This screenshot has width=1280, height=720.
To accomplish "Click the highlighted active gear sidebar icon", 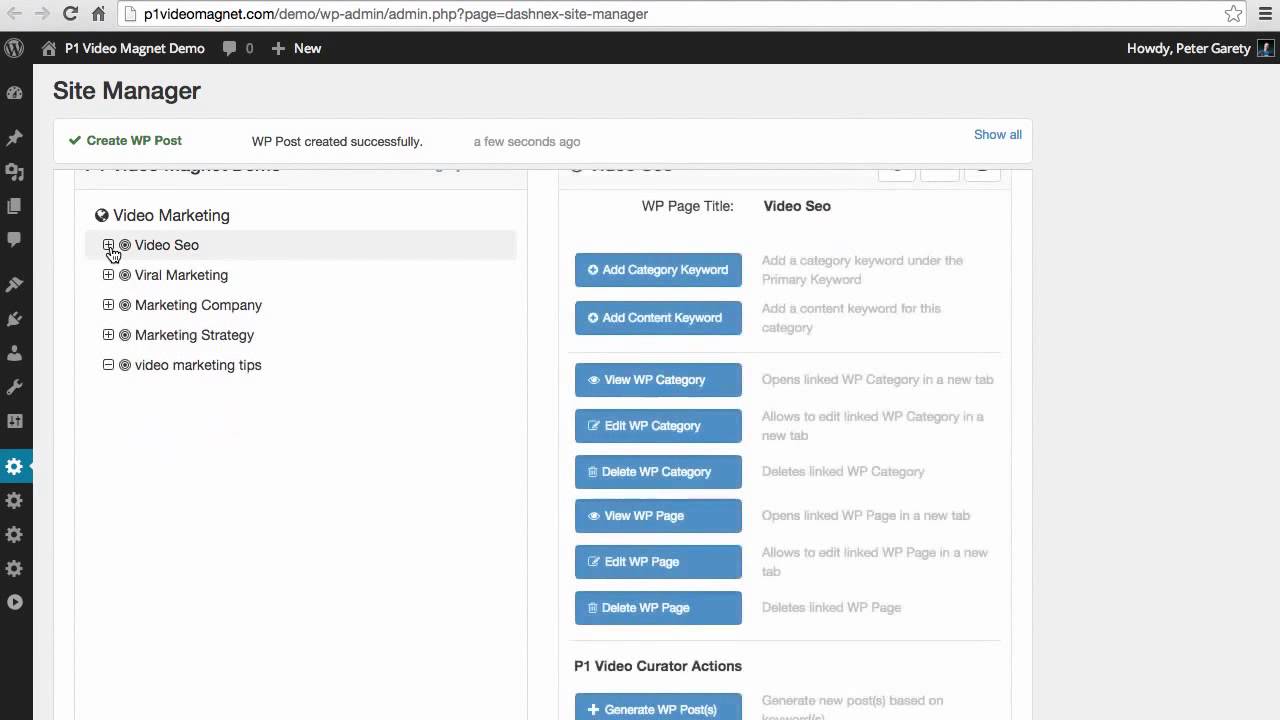I will (14, 466).
